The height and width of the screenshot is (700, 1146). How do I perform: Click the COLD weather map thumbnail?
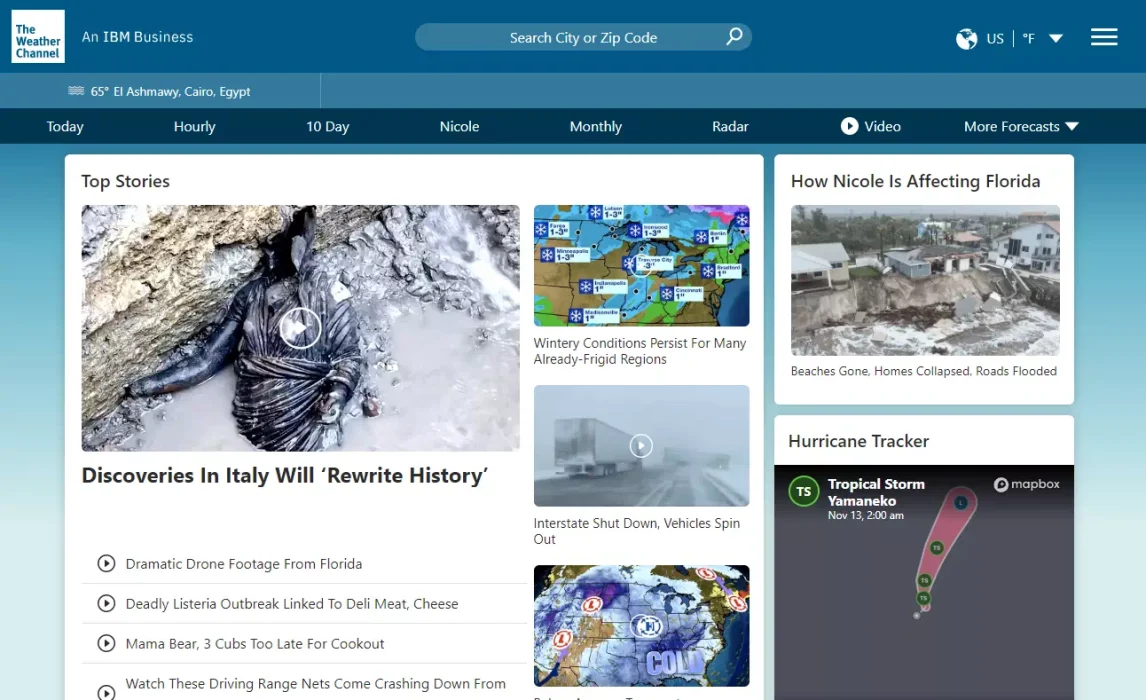pos(641,625)
